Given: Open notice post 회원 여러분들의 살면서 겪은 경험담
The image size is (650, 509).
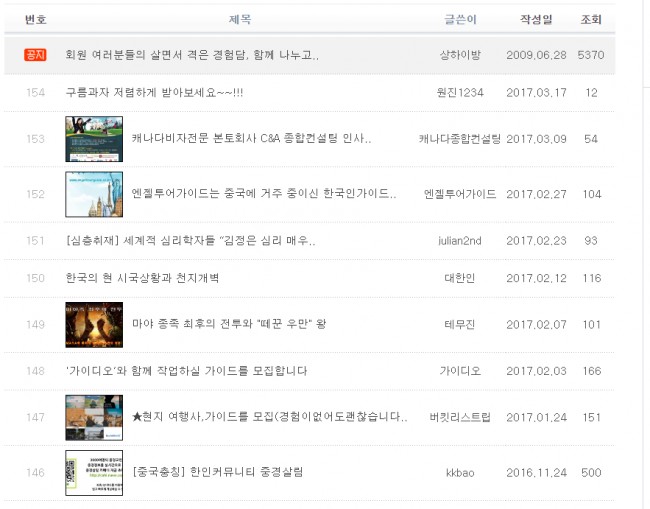Looking at the screenshot, I should coord(192,55).
